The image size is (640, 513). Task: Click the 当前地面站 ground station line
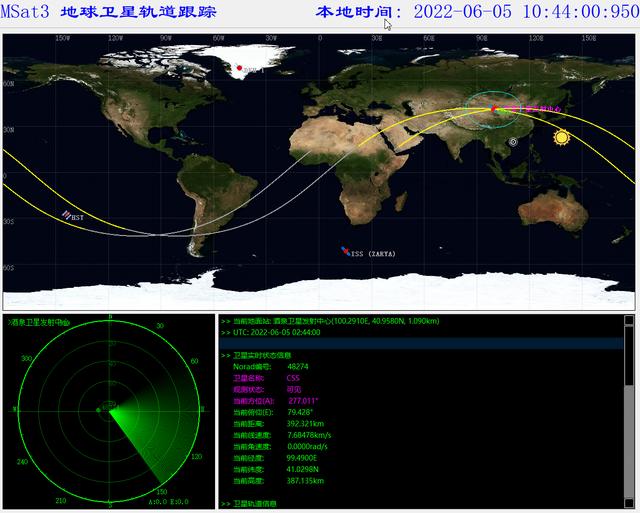pyautogui.click(x=331, y=321)
